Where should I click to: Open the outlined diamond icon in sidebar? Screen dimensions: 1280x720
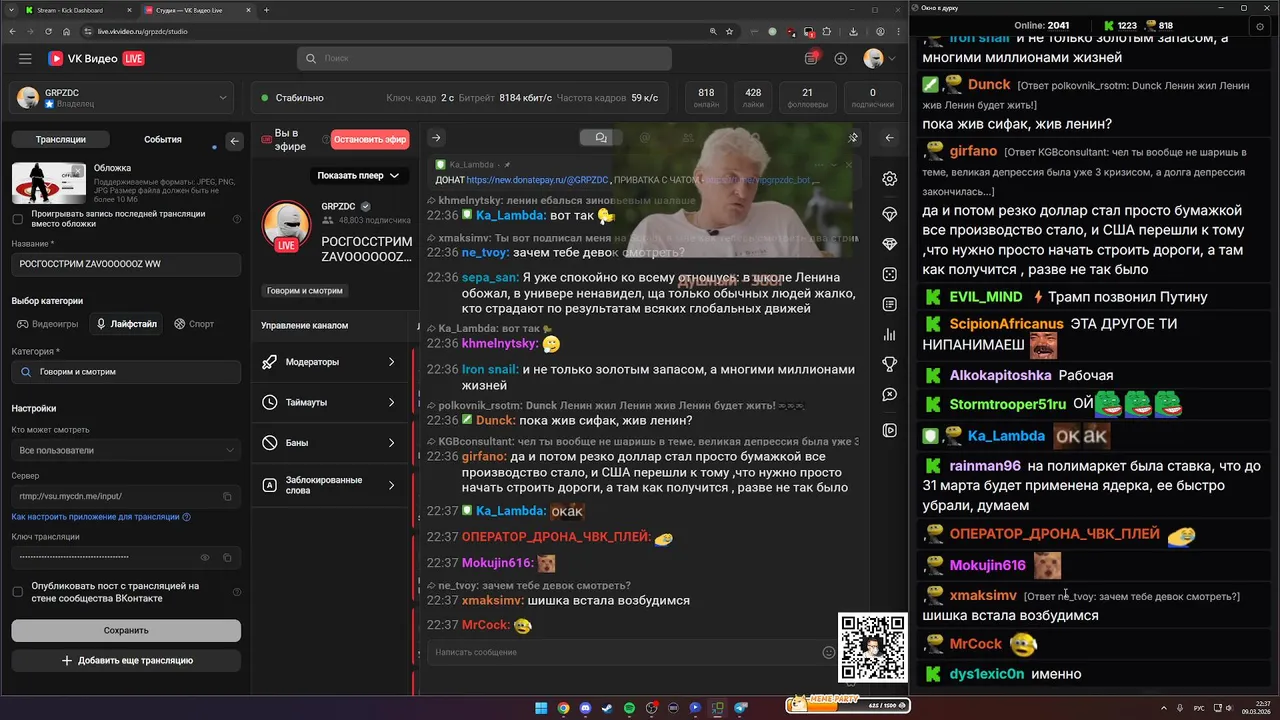[890, 214]
